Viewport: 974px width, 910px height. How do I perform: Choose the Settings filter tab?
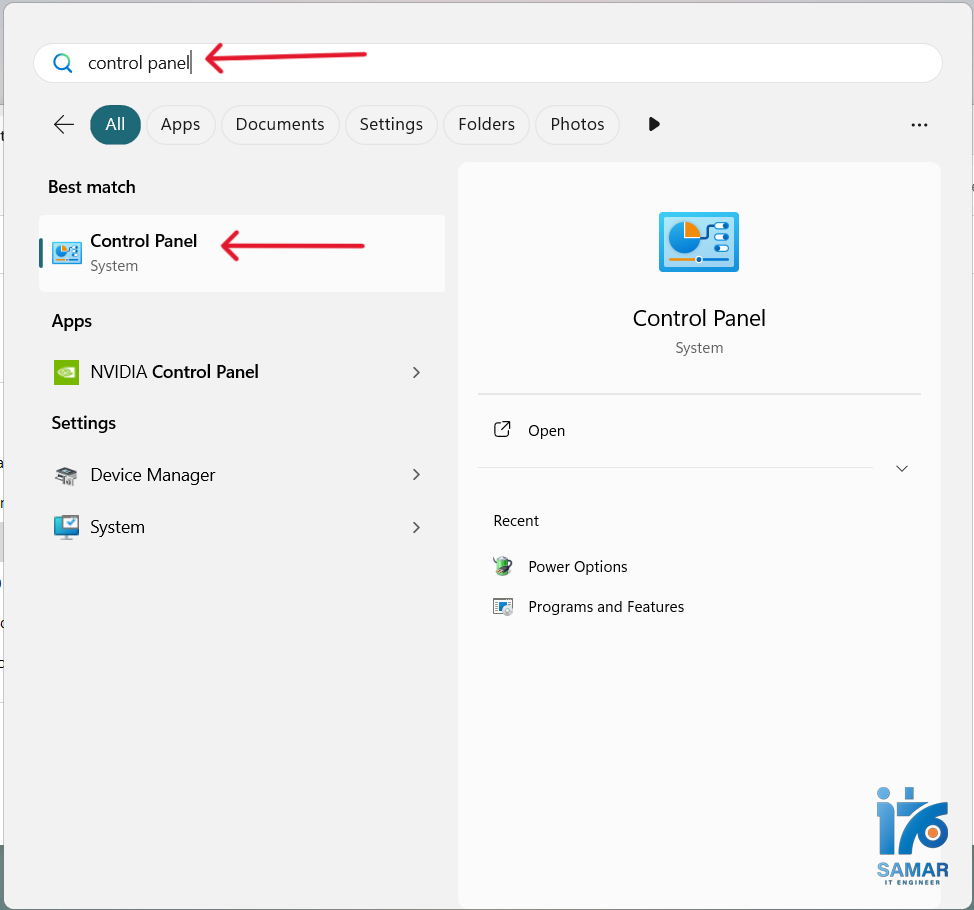(x=391, y=124)
